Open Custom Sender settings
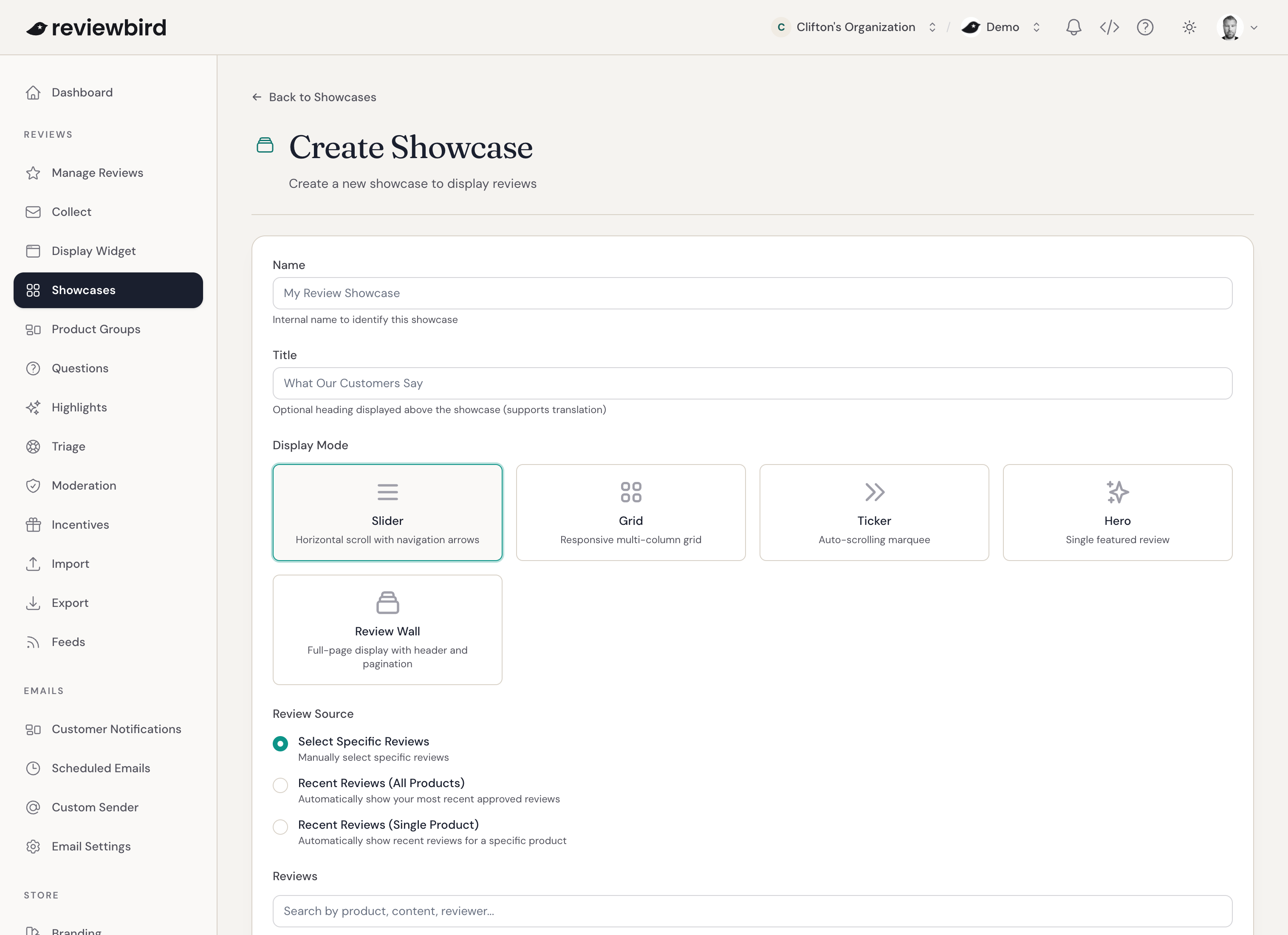The image size is (1288, 935). (108, 807)
